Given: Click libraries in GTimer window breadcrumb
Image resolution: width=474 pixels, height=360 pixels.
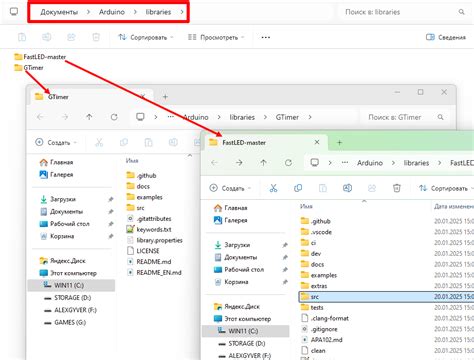Looking at the screenshot, I should tap(242, 117).
